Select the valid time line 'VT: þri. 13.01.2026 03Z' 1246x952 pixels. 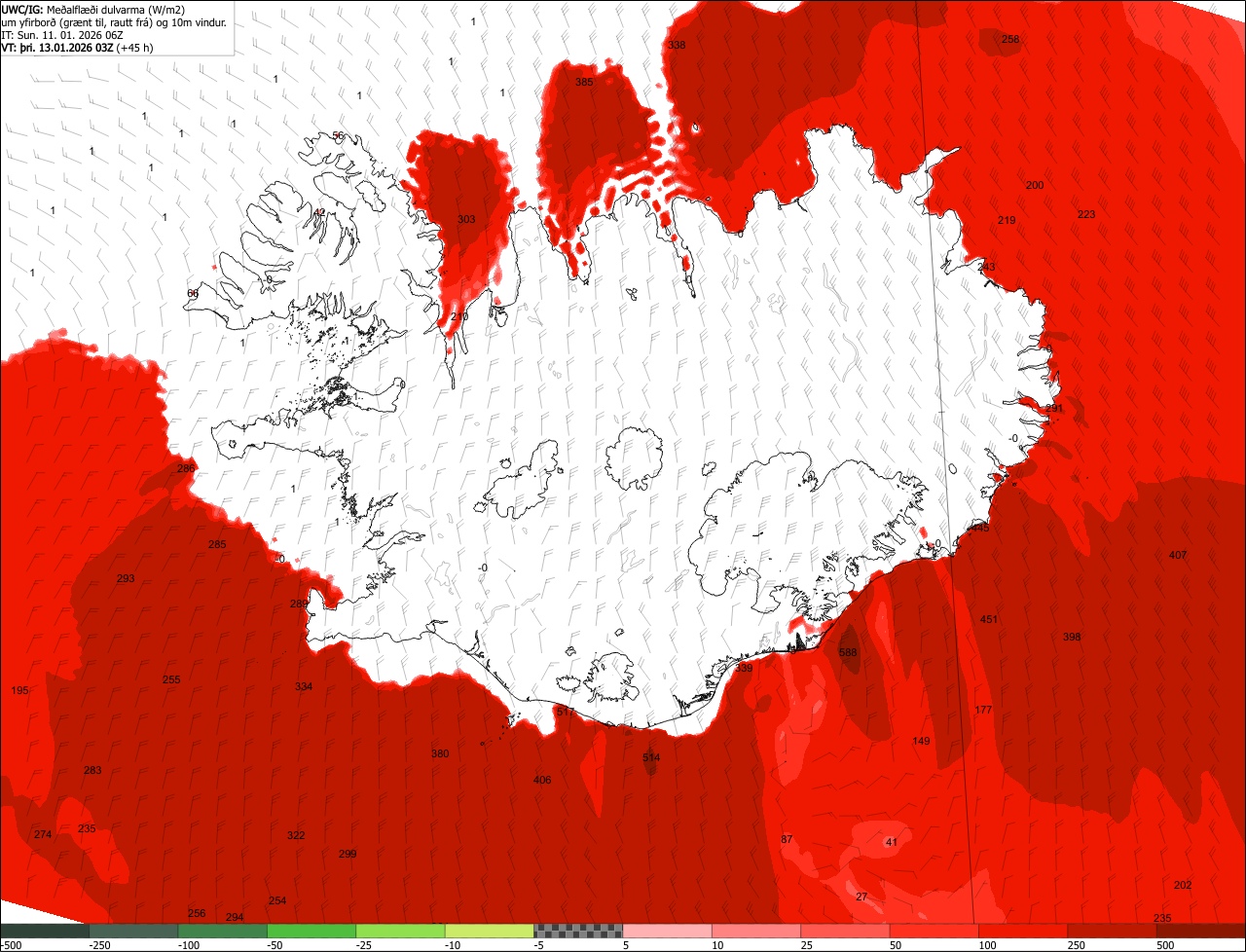click(57, 47)
